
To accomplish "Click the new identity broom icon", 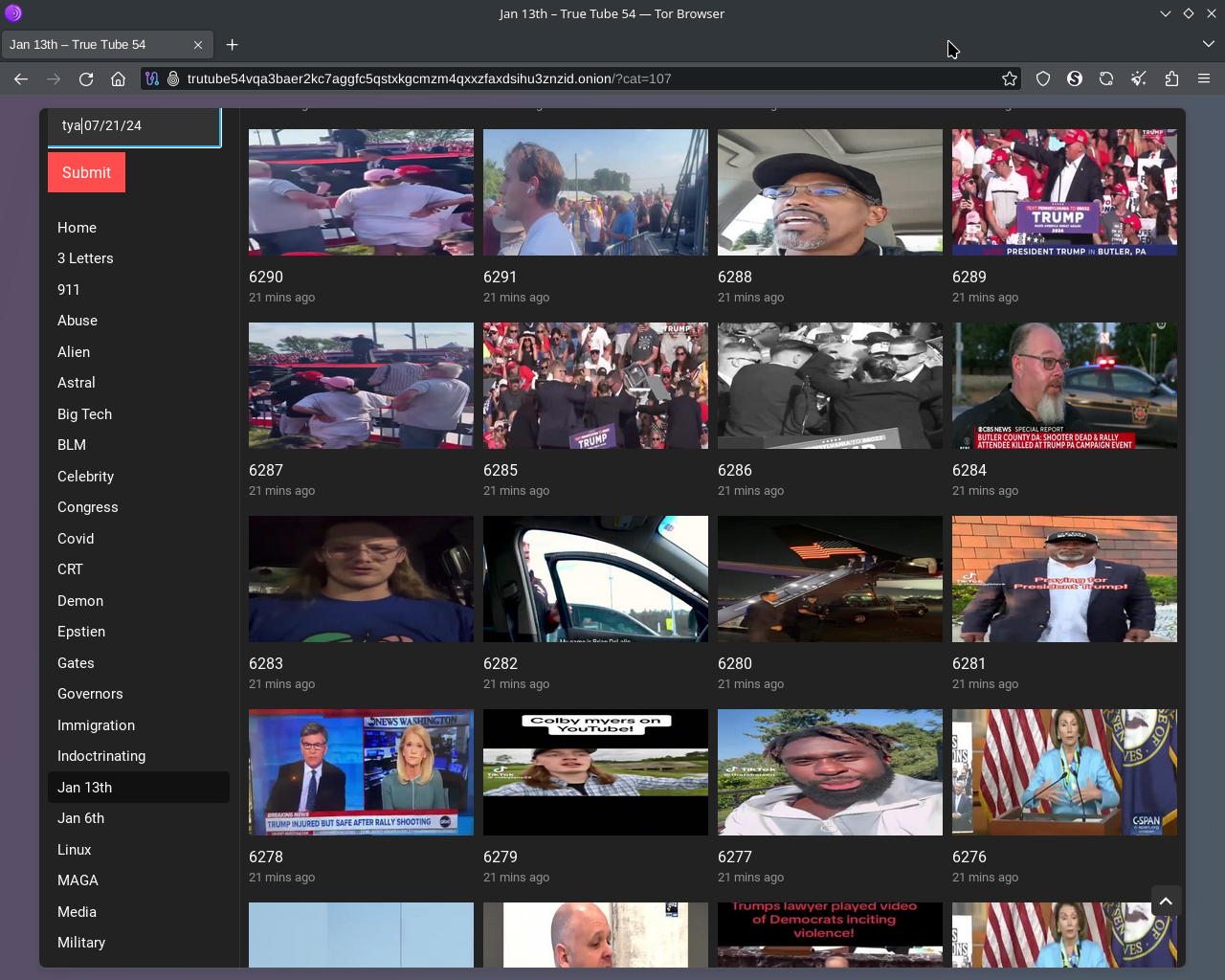I will tap(1139, 78).
